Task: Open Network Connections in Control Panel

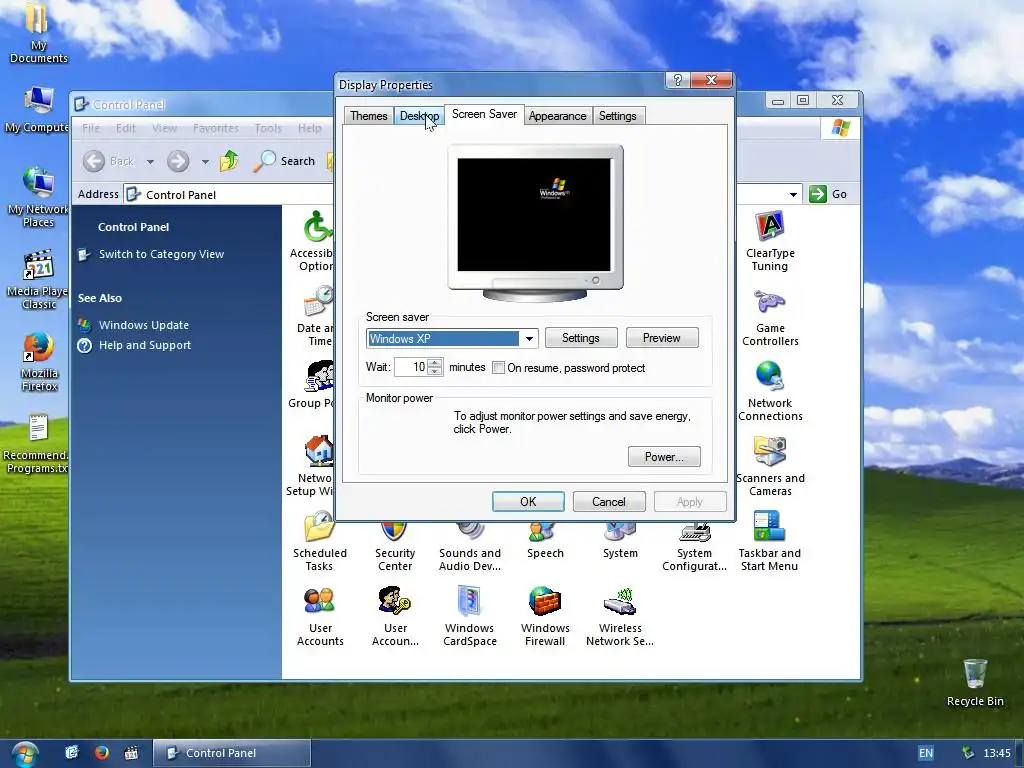Action: (x=770, y=391)
